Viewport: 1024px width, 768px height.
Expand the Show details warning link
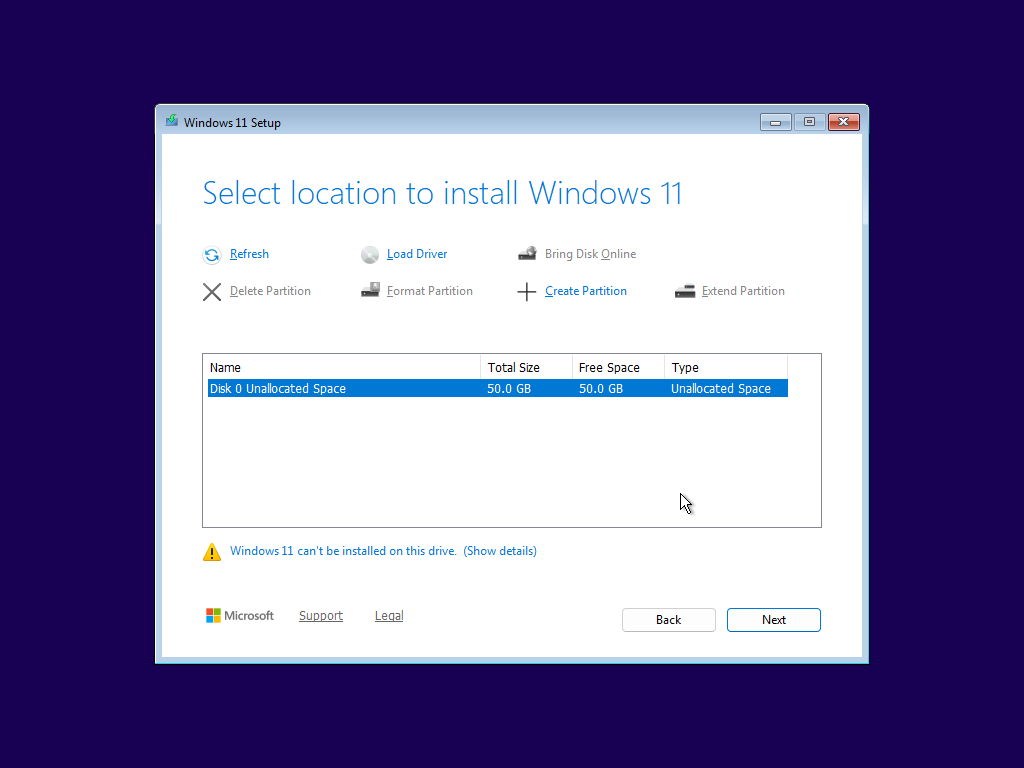click(500, 551)
